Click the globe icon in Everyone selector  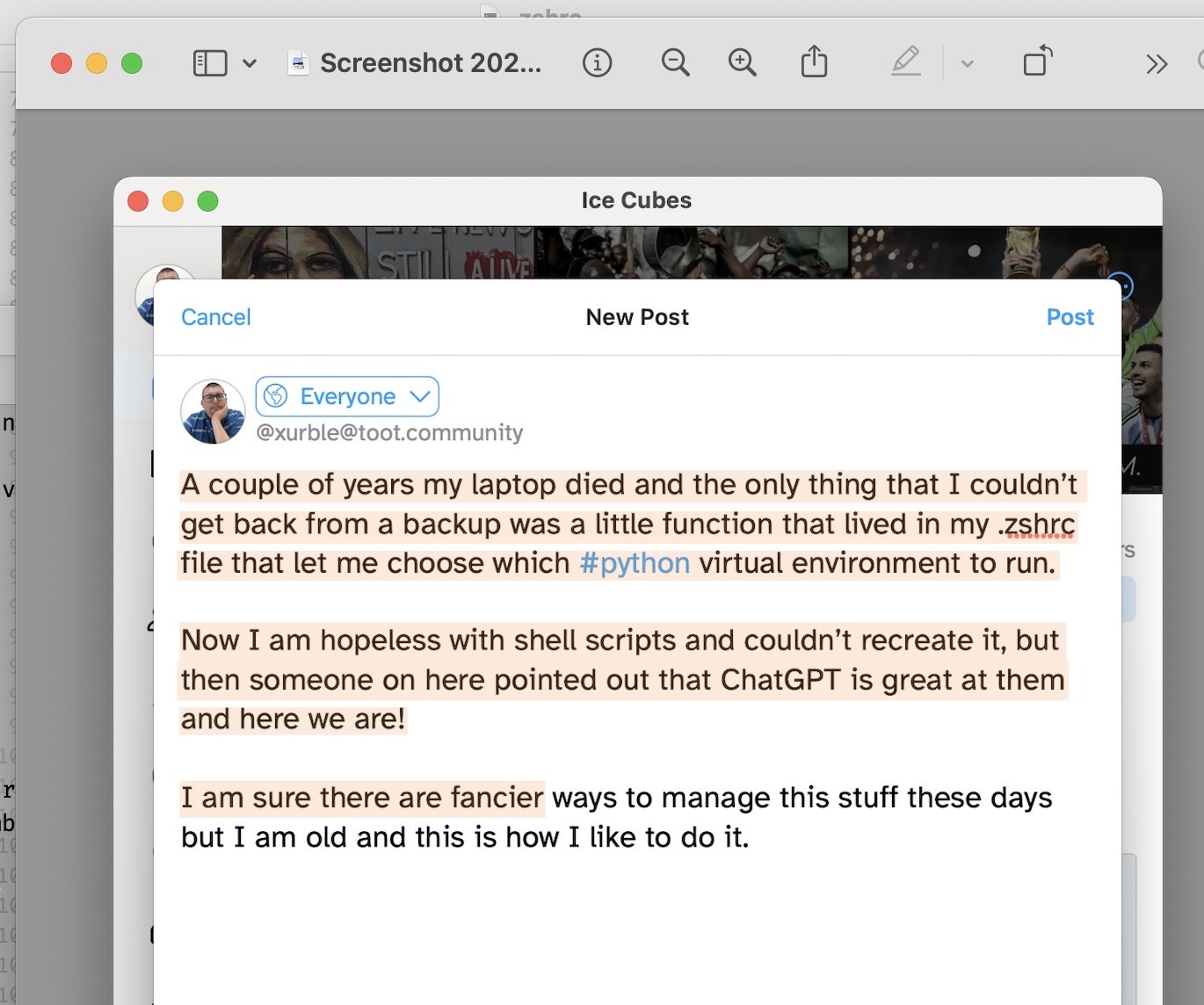pos(276,396)
